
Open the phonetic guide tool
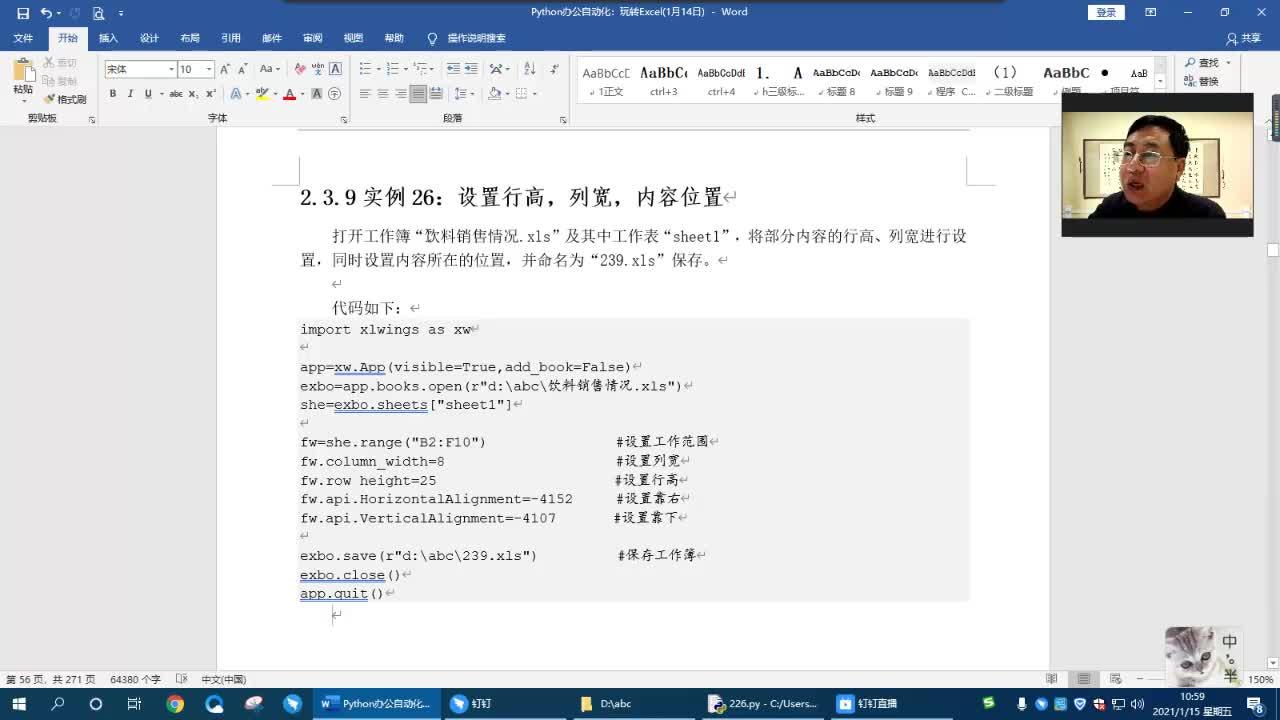(x=318, y=69)
